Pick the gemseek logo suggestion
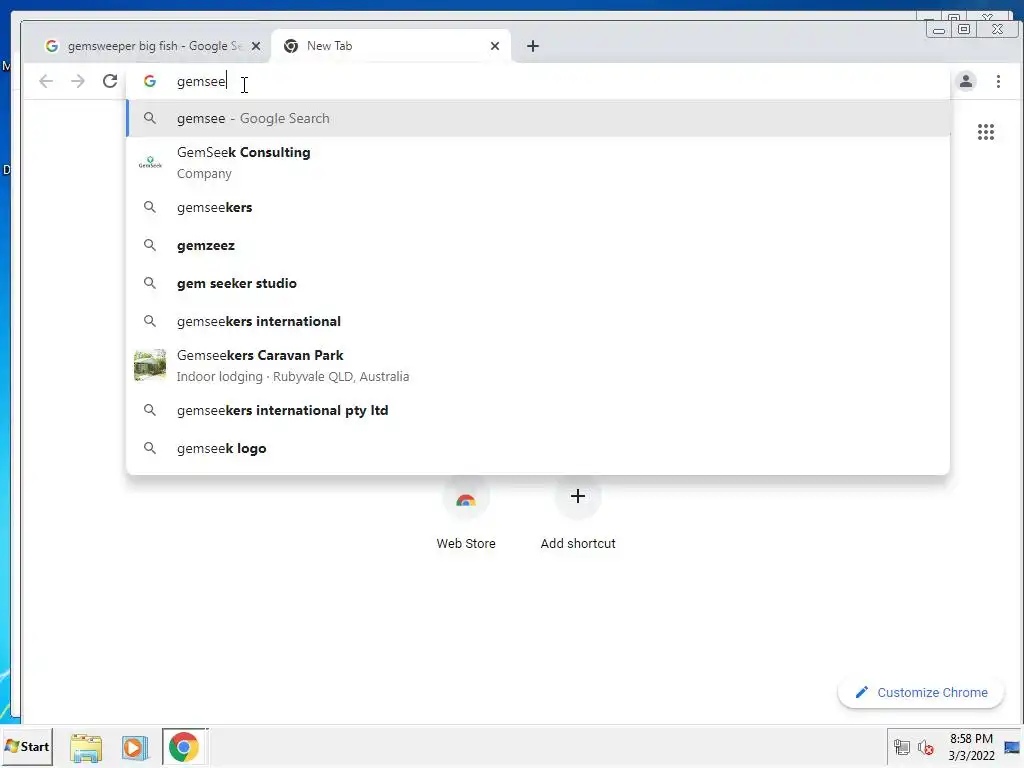The image size is (1024, 768). click(x=538, y=449)
